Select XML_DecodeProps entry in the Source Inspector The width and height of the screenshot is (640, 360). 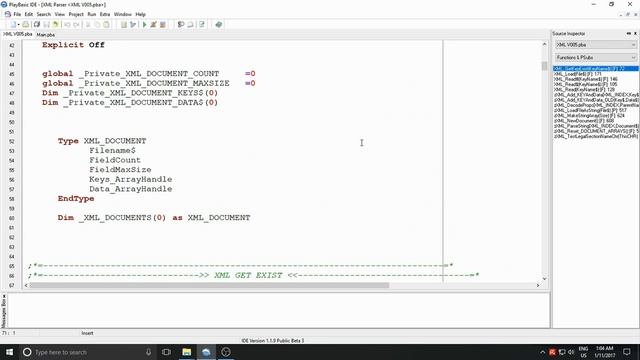(x=596, y=105)
